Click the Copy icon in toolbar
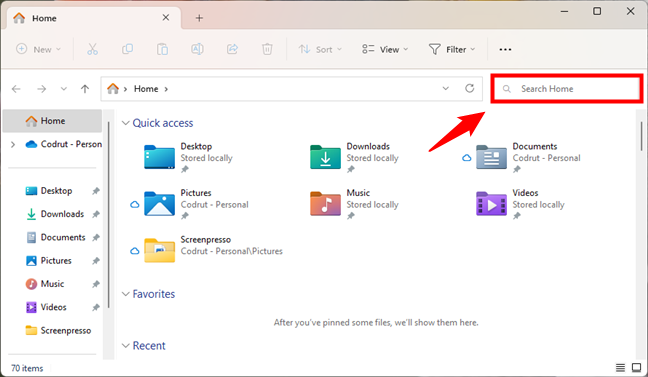The image size is (648, 377). 127,49
